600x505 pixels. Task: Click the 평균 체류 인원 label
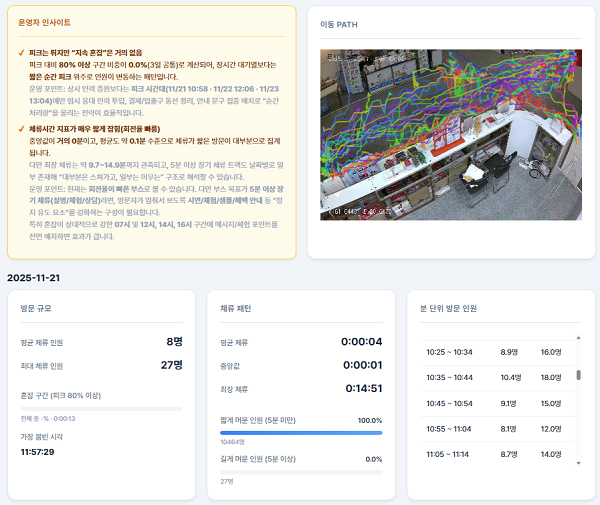(42, 342)
